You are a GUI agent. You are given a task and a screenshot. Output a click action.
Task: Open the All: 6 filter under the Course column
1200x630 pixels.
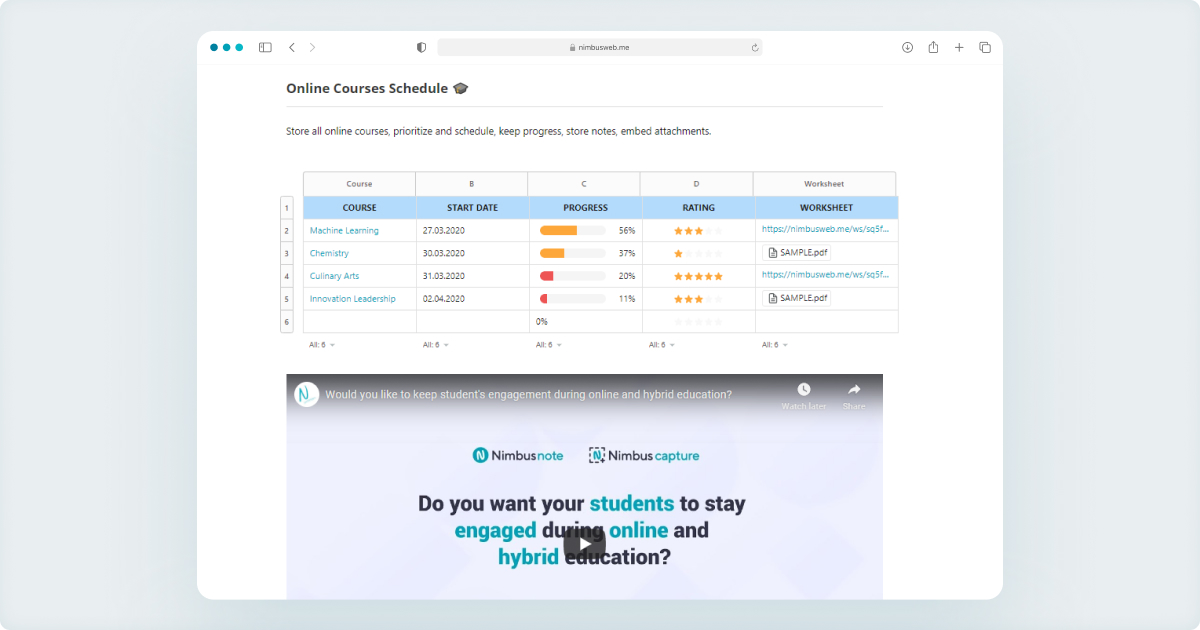pyautogui.click(x=321, y=344)
